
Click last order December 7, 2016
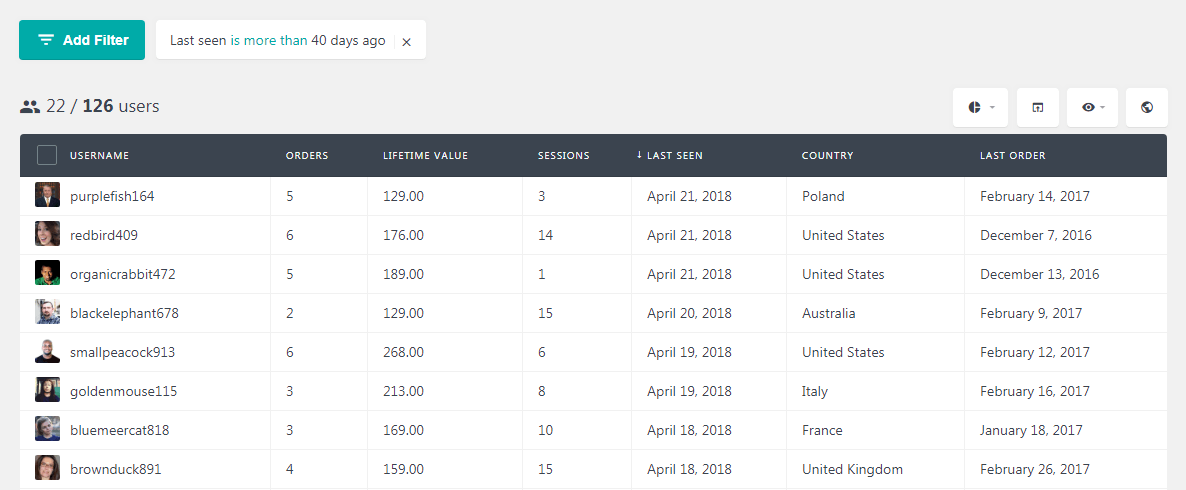click(x=1036, y=235)
